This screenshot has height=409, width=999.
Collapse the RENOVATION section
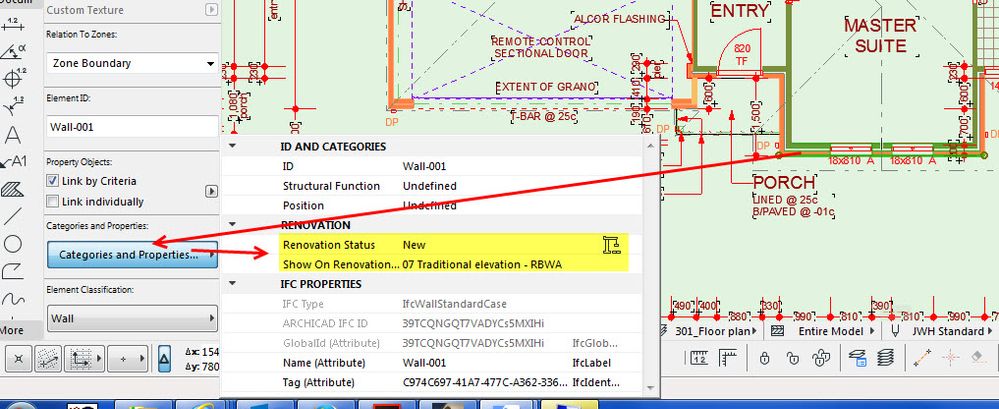pos(232,225)
